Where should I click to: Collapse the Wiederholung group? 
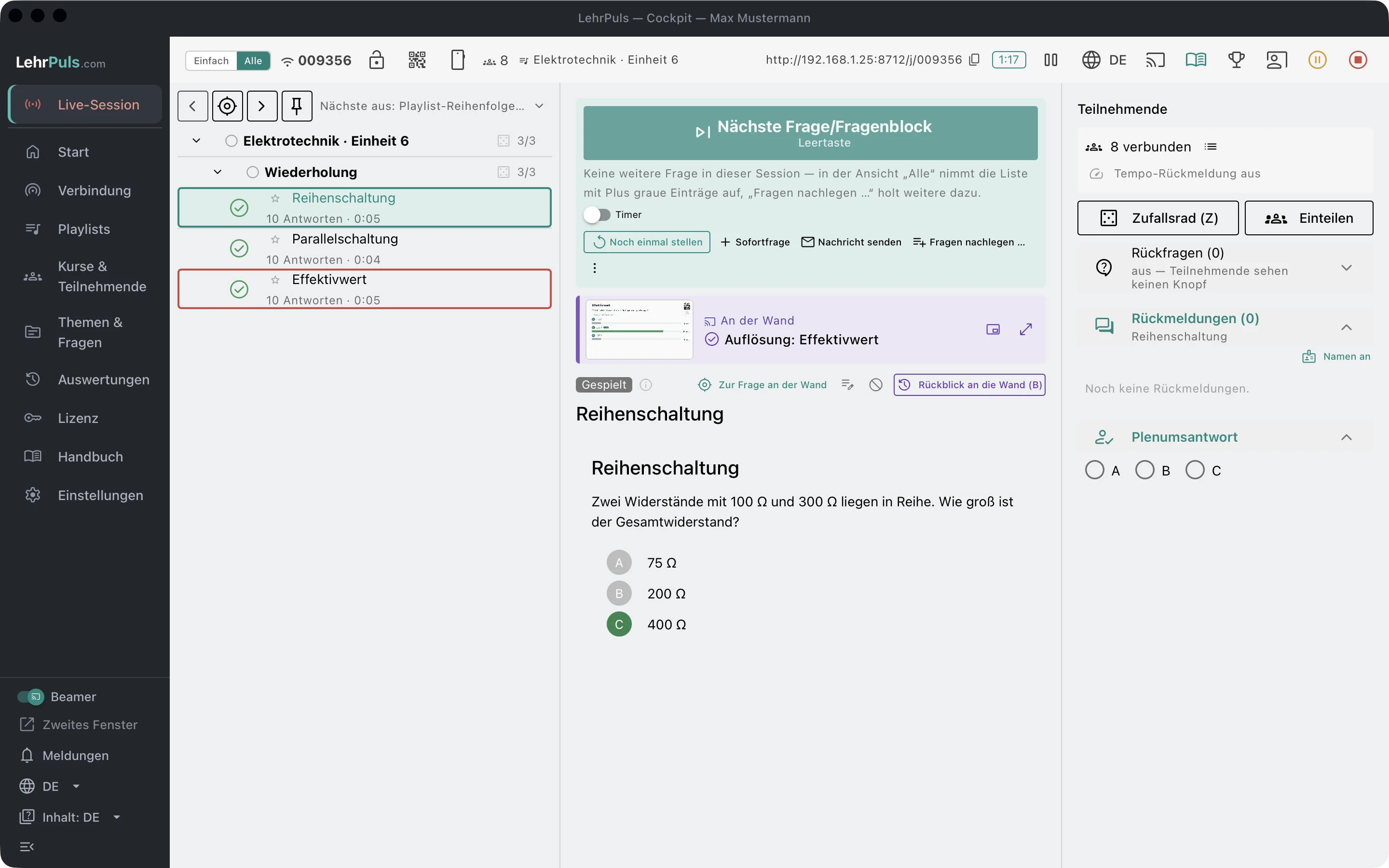(x=218, y=172)
